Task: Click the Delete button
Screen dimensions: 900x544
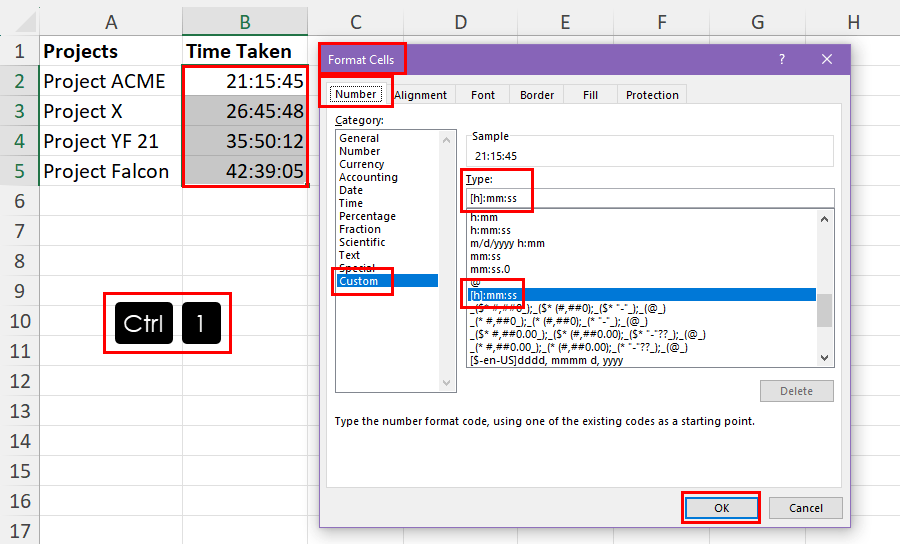Action: point(797,391)
